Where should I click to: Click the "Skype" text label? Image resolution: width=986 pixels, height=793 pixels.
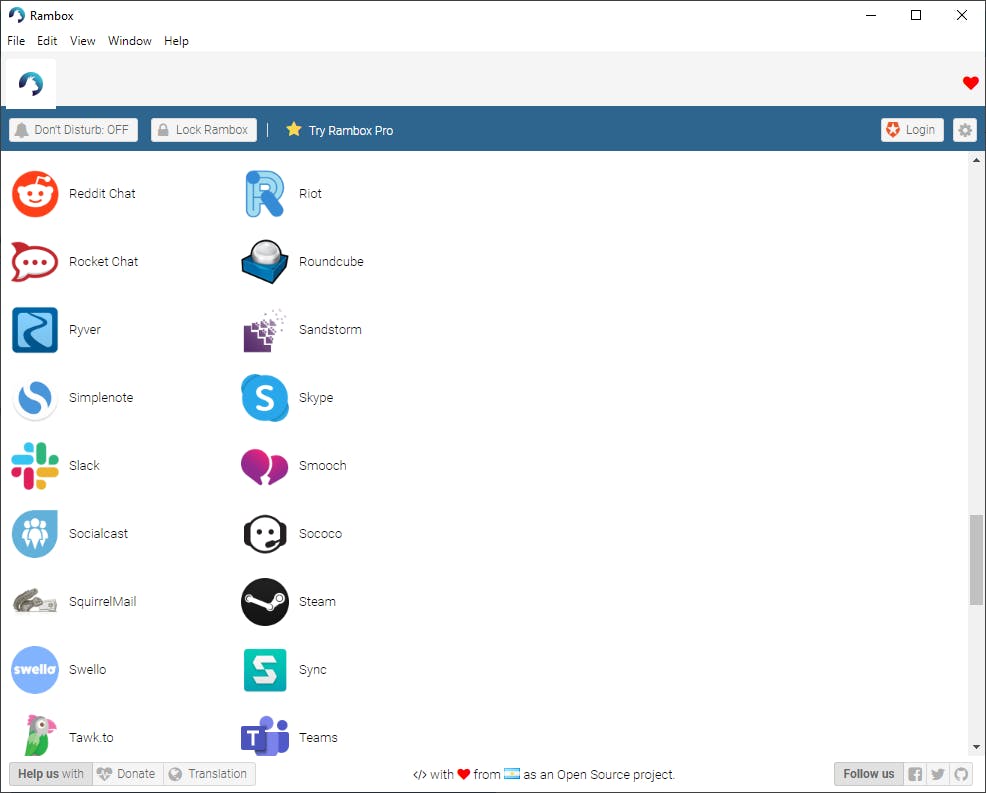point(316,398)
